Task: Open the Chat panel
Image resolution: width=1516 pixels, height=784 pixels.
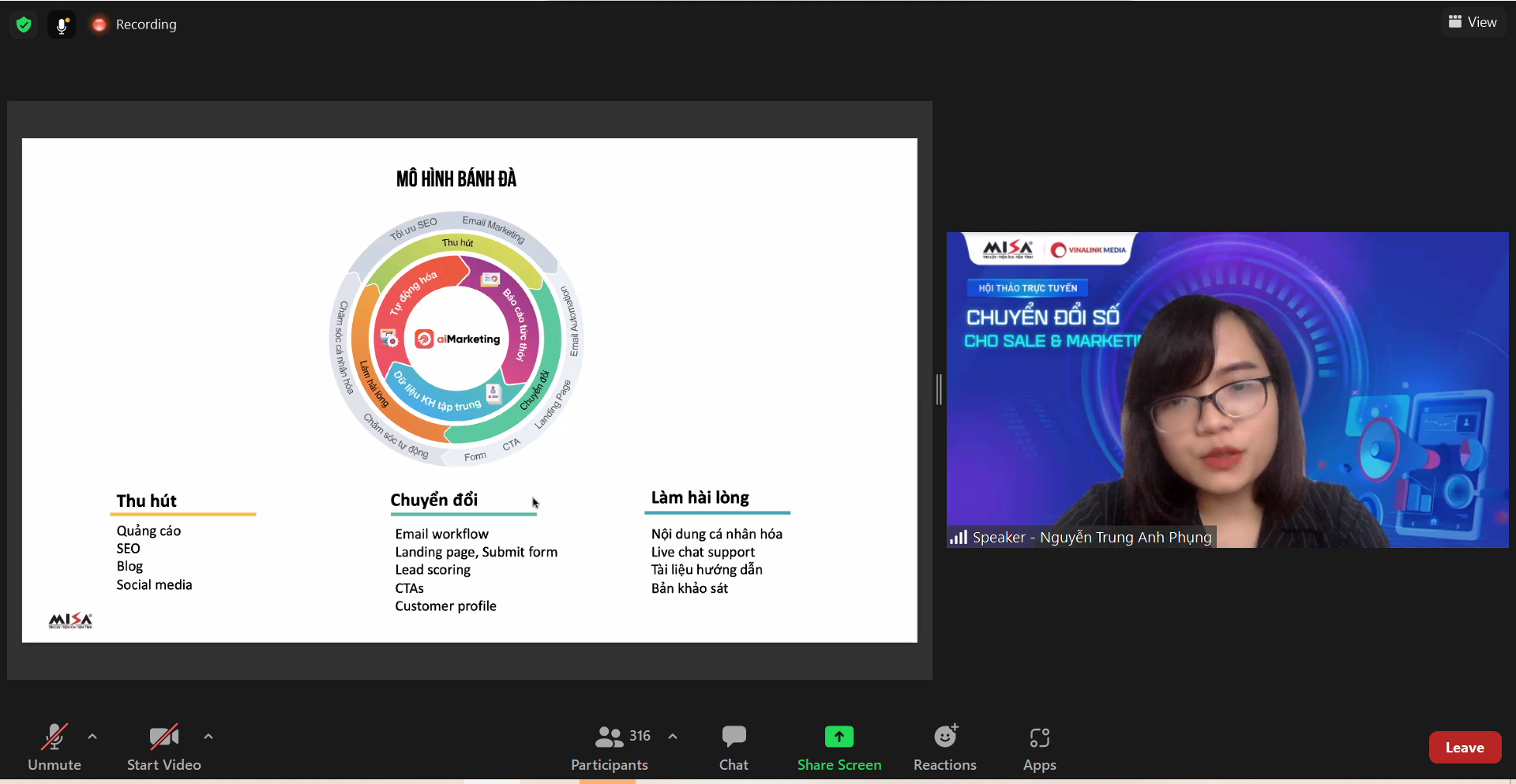Action: [733, 747]
